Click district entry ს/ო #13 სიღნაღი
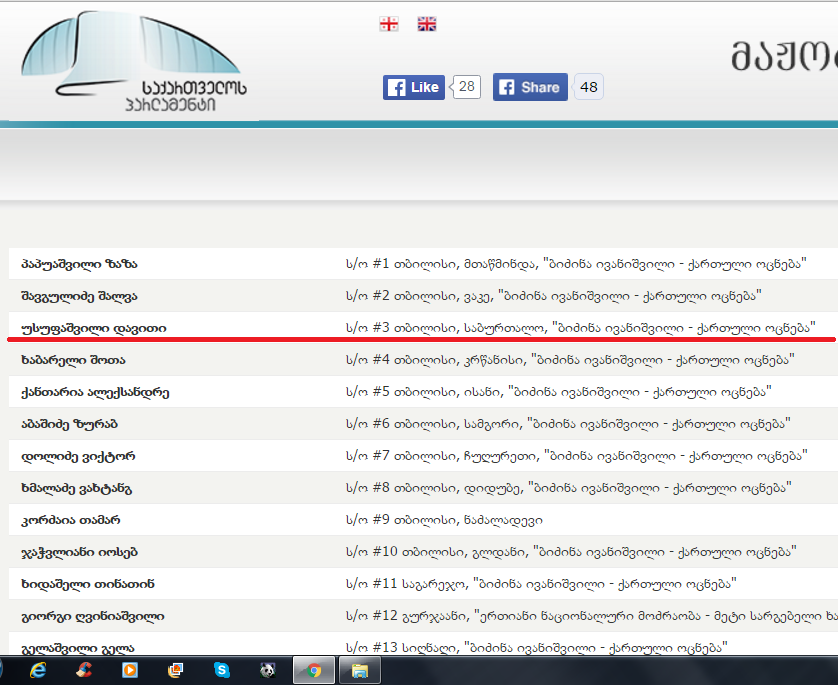This screenshot has height=692, width=838. point(537,648)
